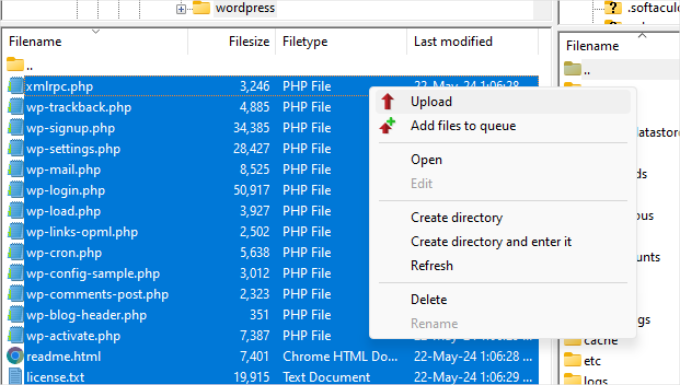Click the wp-signup.php file icon
The height and width of the screenshot is (385, 680).
16,127
